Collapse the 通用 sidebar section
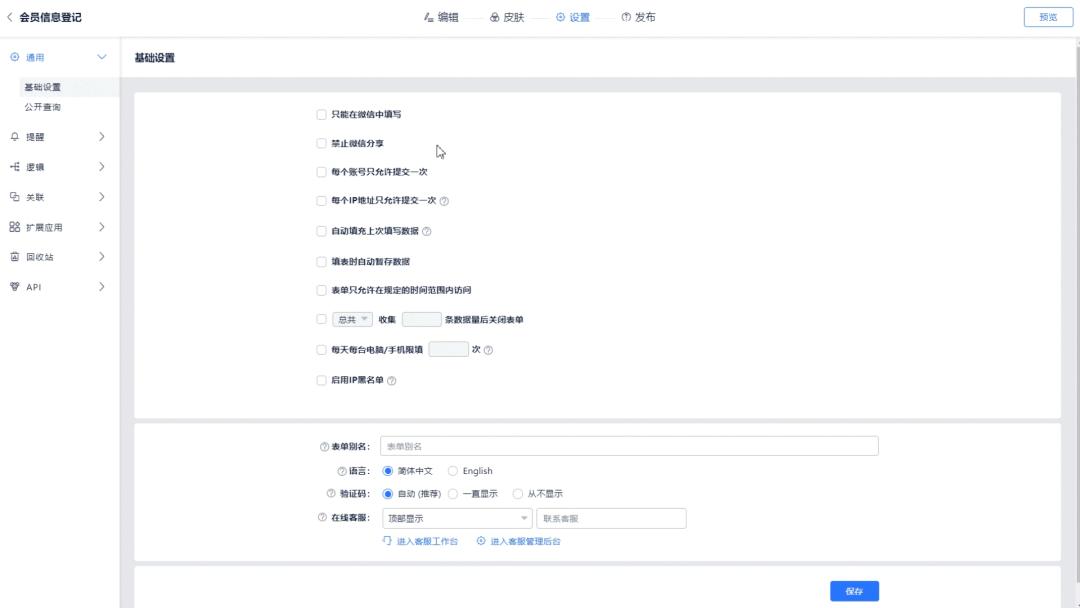Screen dimensions: 1080x608 pos(101,57)
